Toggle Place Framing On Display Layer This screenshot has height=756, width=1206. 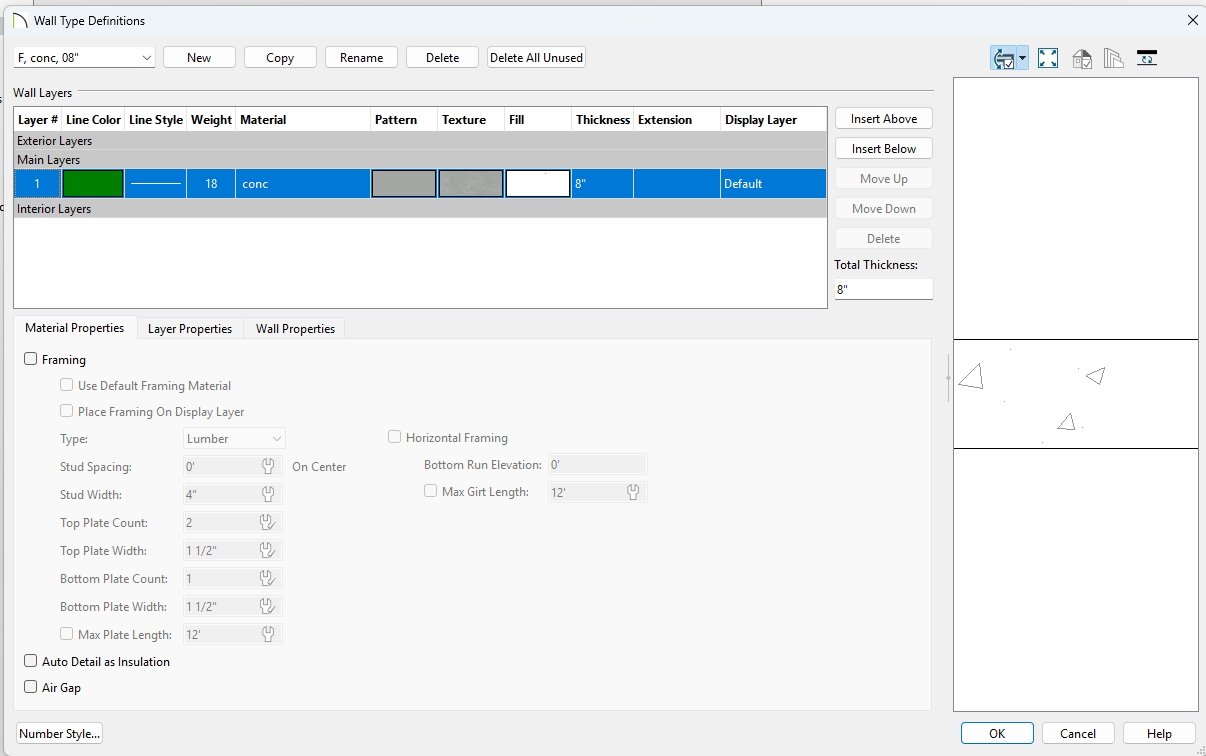[x=66, y=411]
